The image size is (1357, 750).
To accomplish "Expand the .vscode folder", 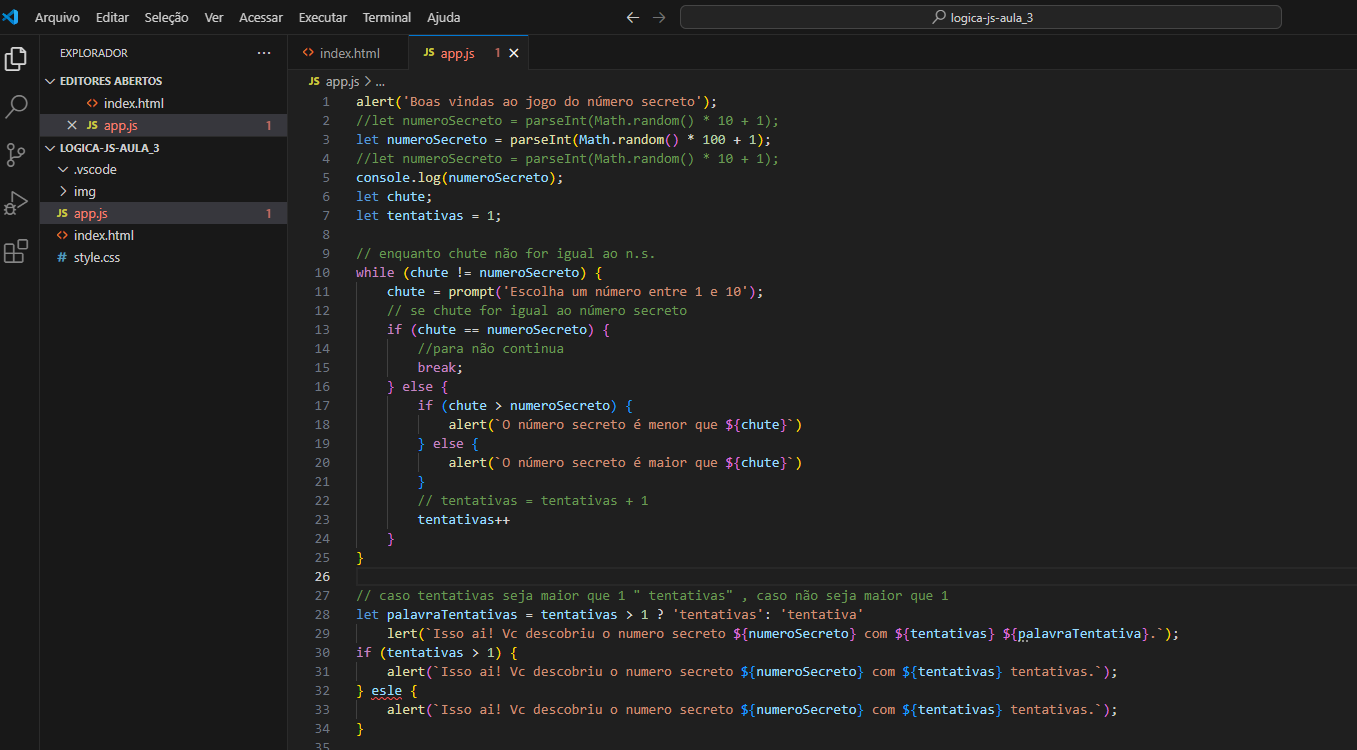I will (x=64, y=169).
